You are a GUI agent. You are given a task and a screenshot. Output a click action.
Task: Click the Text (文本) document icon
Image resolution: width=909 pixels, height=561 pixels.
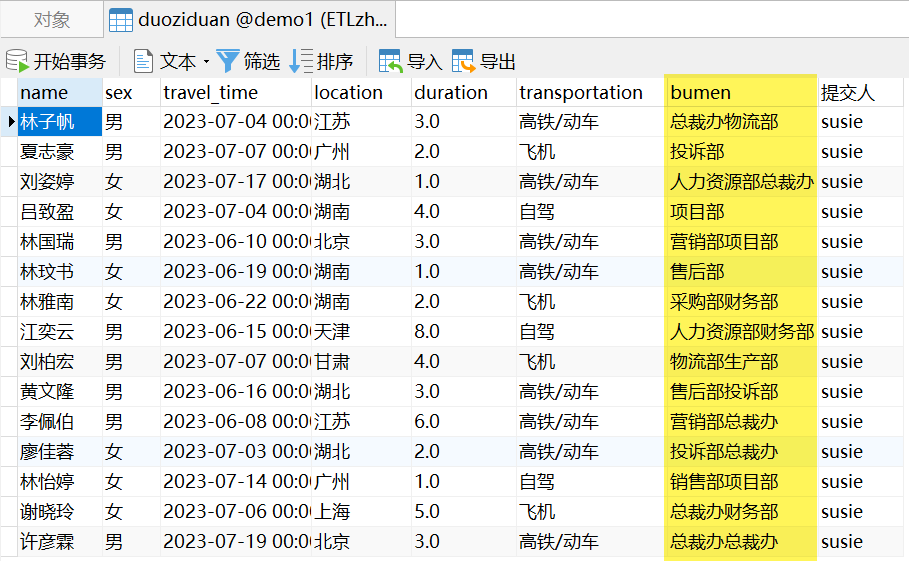[144, 61]
